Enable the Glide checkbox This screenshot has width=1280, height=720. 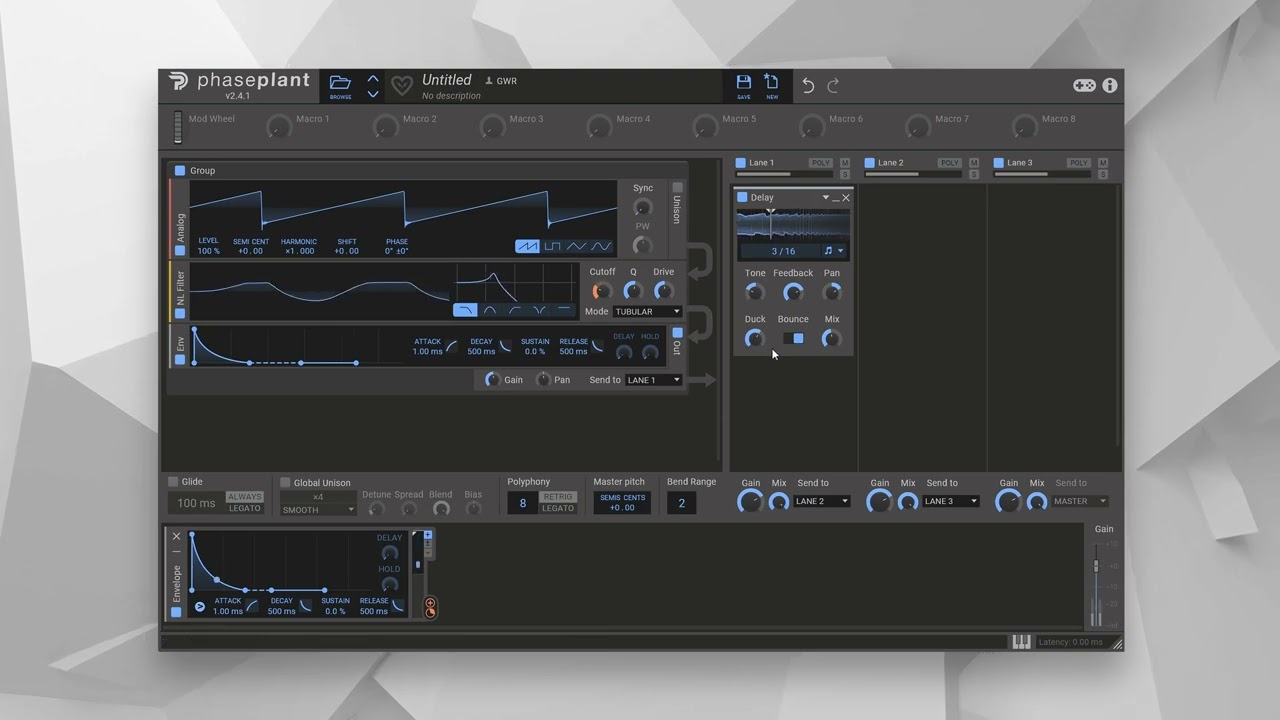pyautogui.click(x=173, y=482)
